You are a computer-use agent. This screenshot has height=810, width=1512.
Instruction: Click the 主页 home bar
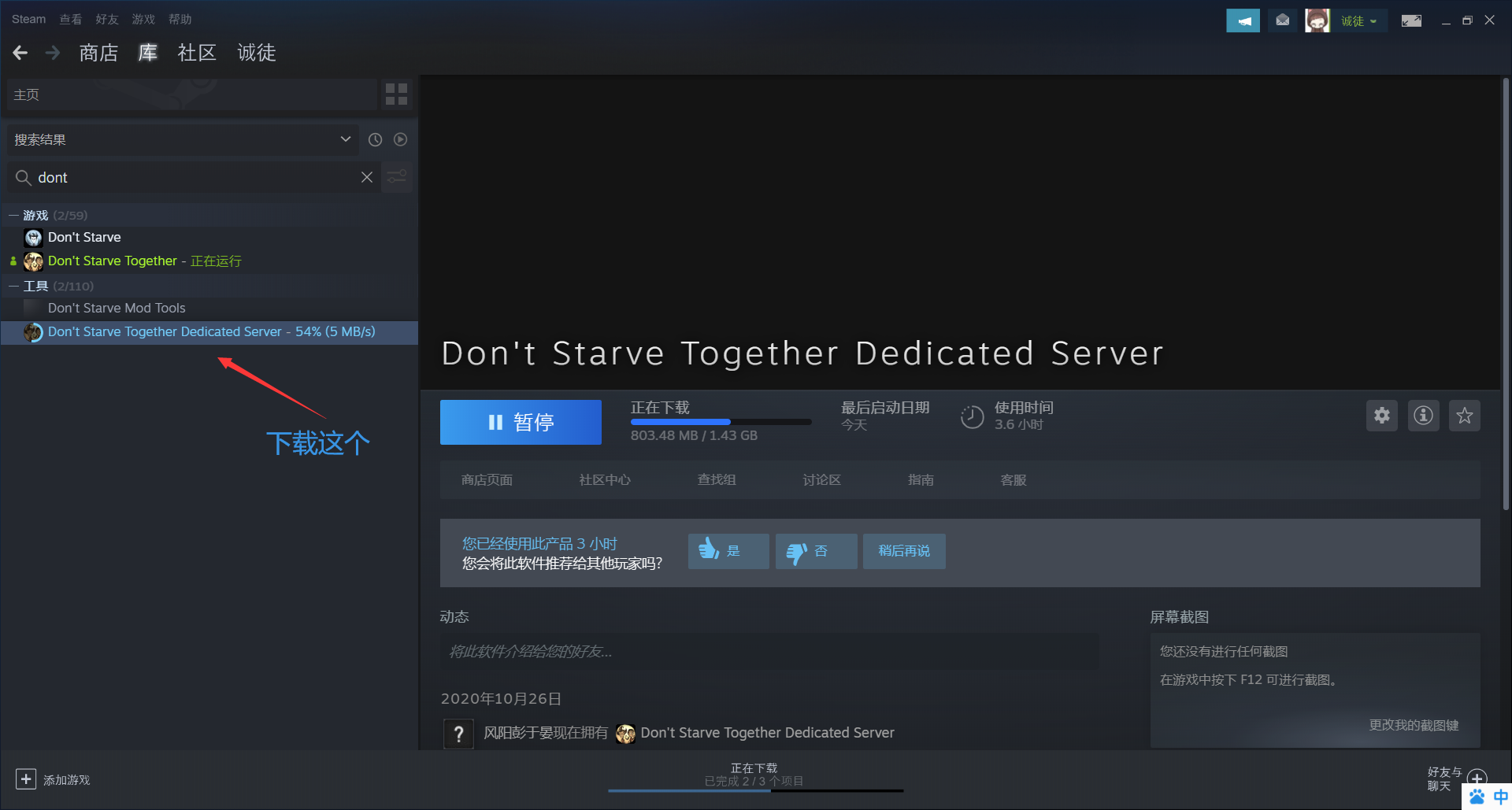pyautogui.click(x=191, y=94)
